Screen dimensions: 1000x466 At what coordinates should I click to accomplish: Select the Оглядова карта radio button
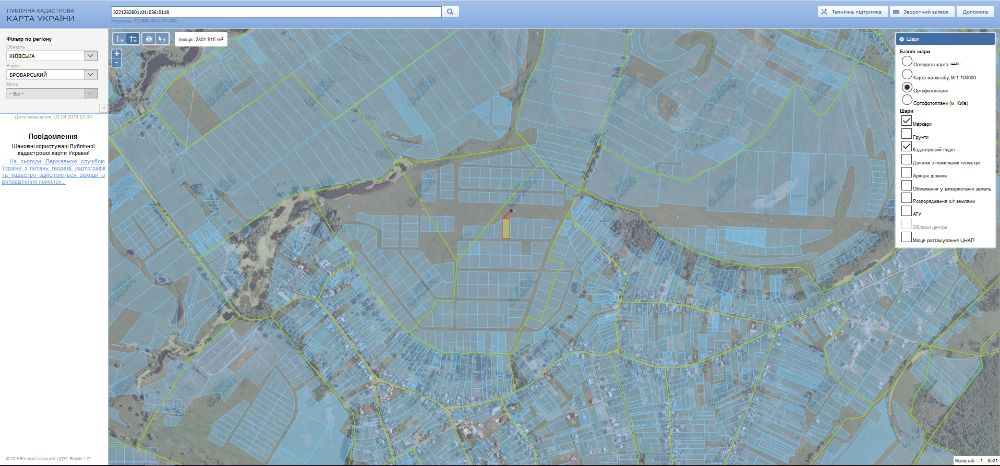[x=907, y=62]
